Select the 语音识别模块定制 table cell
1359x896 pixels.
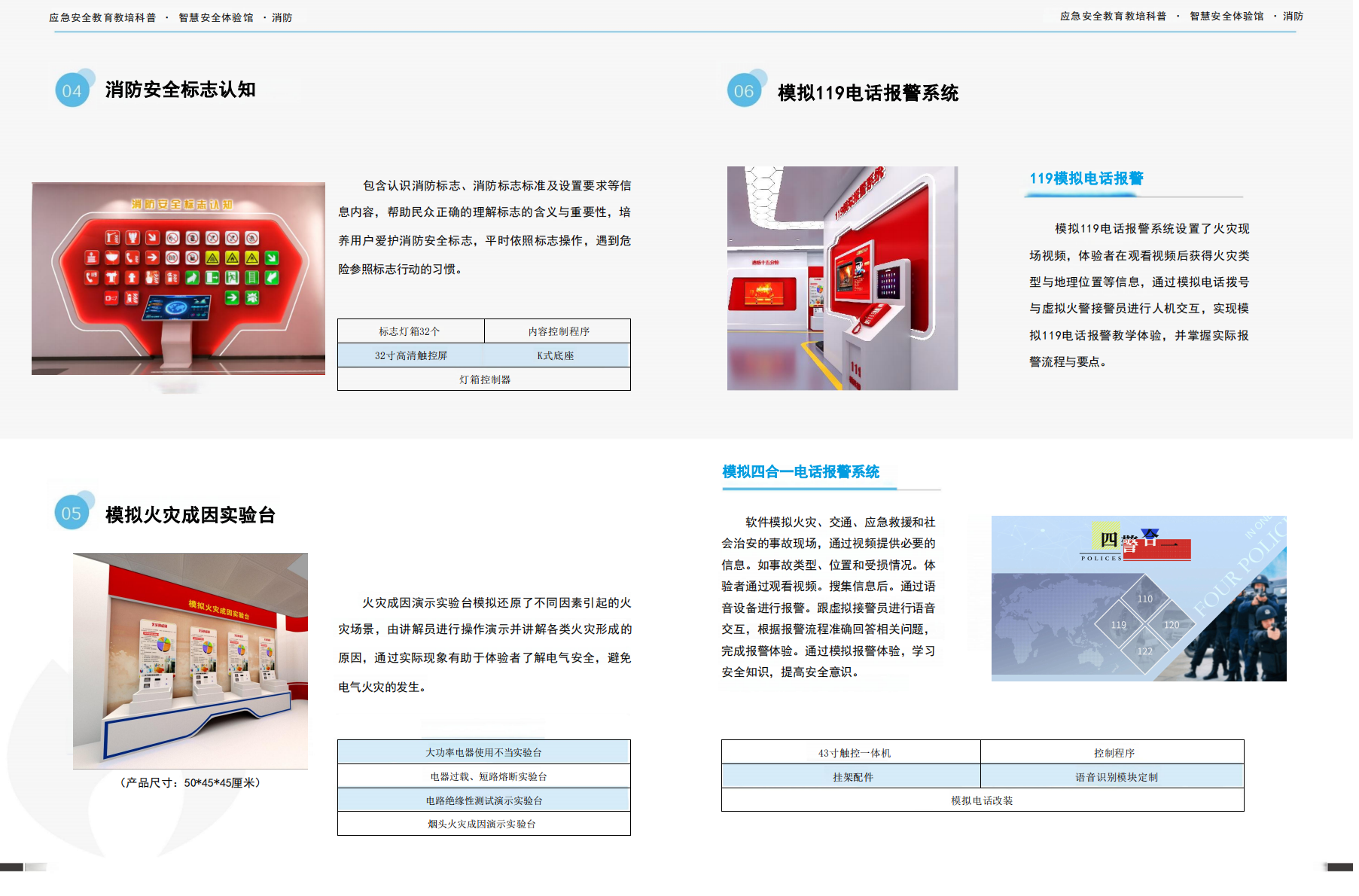(x=1115, y=777)
